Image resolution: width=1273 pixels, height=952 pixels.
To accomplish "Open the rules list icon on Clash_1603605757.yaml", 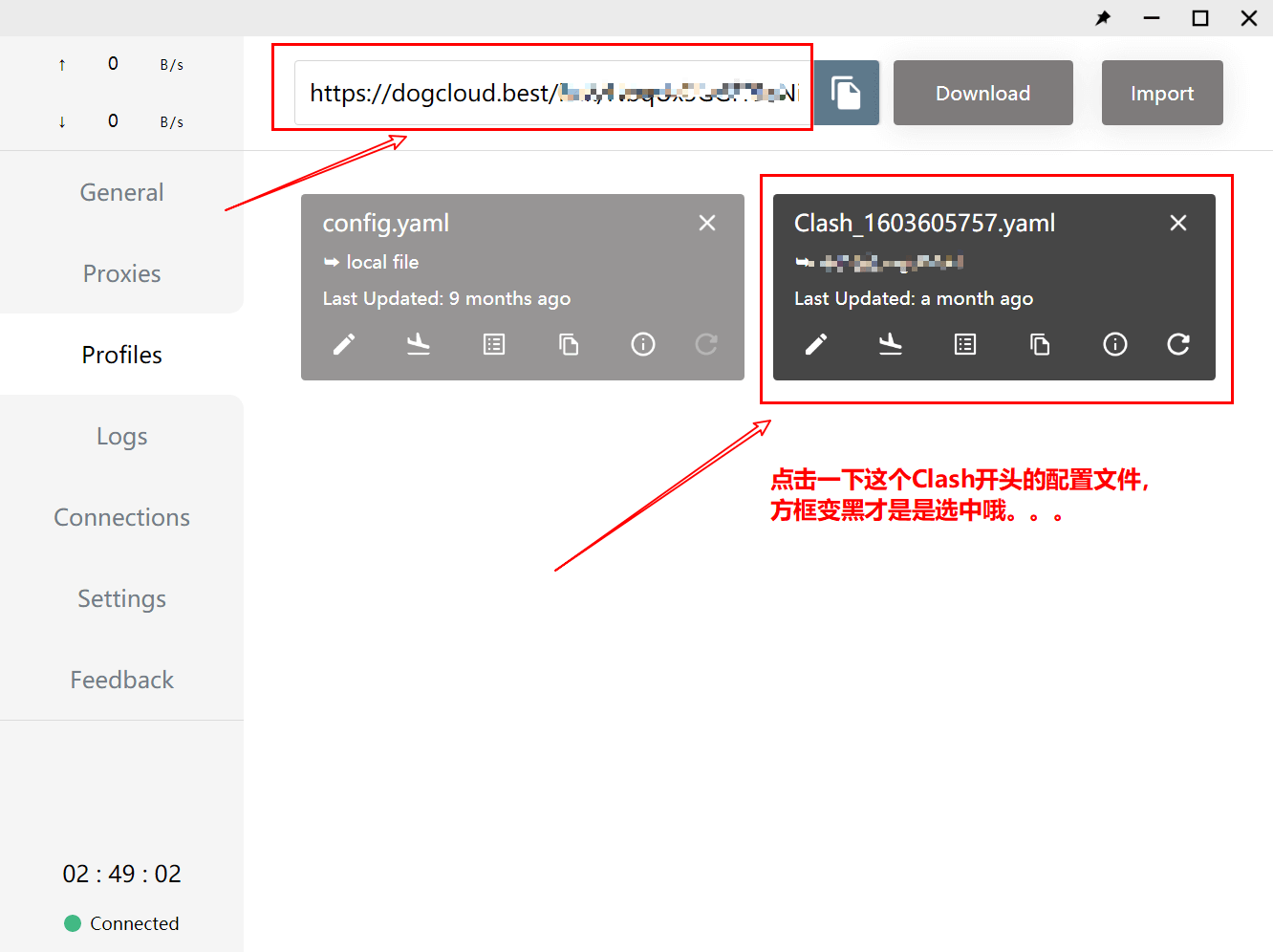I will pos(965,344).
